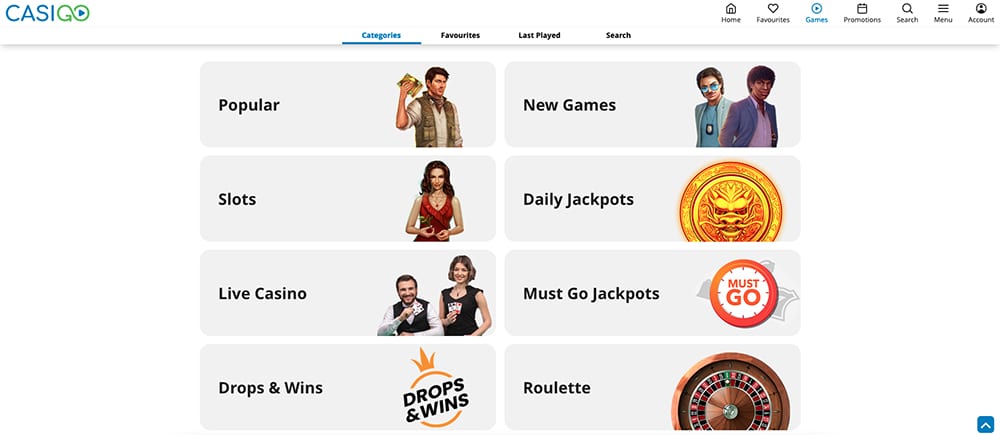Image resolution: width=1000 pixels, height=435 pixels.
Task: Open the Must Go Jackpots tile
Action: click(x=652, y=293)
